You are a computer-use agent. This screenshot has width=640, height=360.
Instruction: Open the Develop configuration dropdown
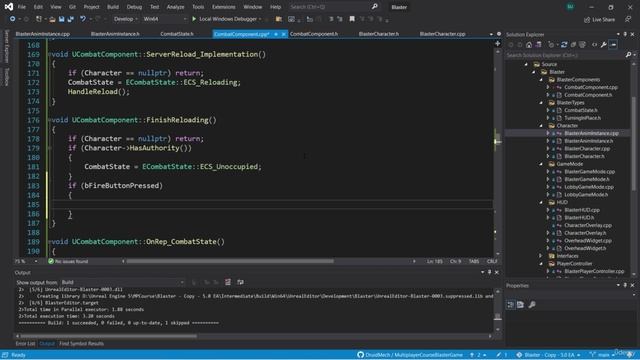(125, 19)
